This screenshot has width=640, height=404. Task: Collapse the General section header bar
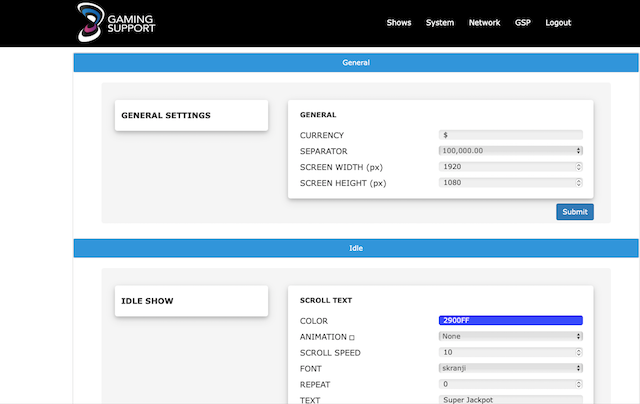356,62
